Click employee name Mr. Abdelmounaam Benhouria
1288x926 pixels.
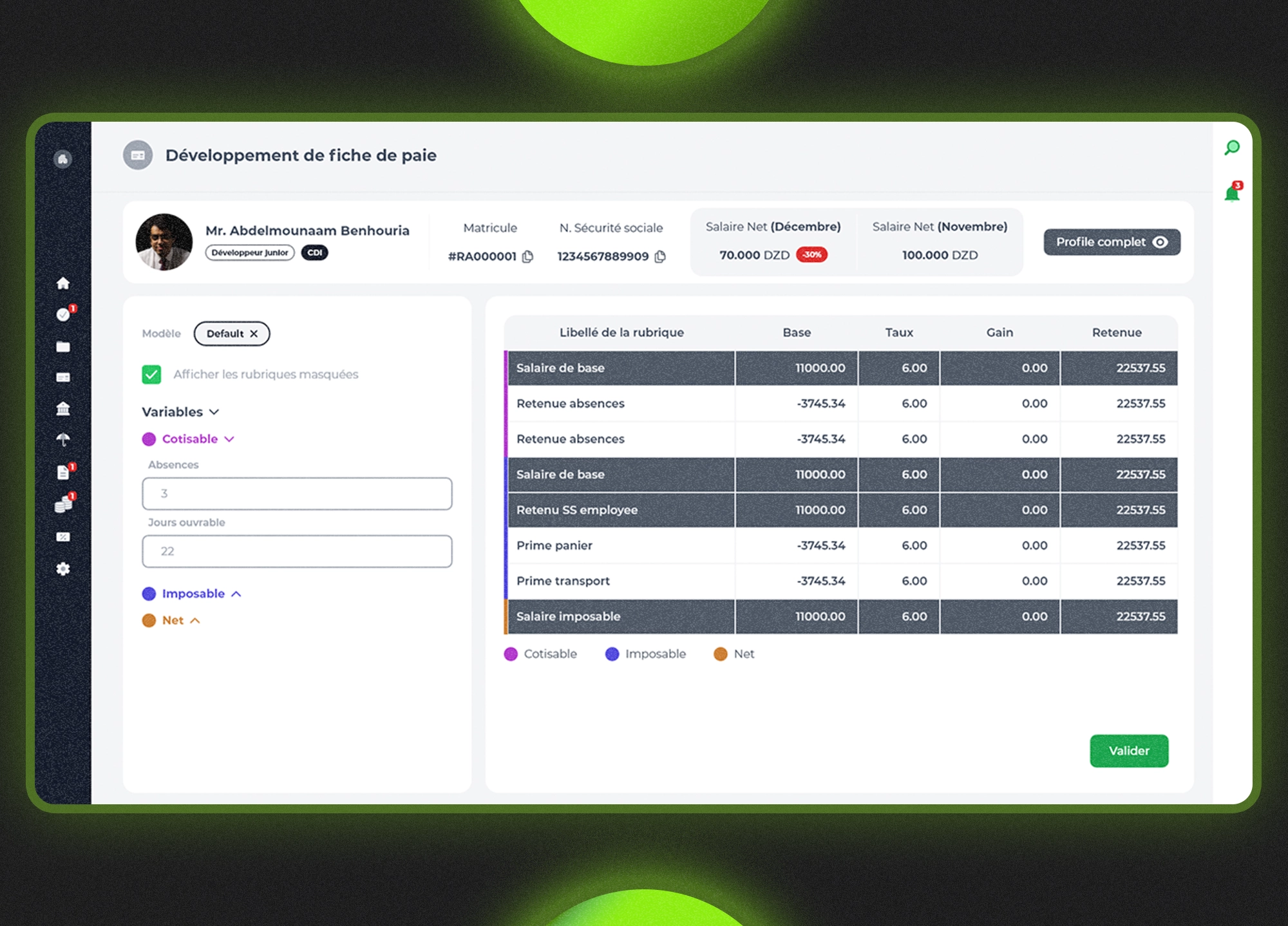pos(307,231)
